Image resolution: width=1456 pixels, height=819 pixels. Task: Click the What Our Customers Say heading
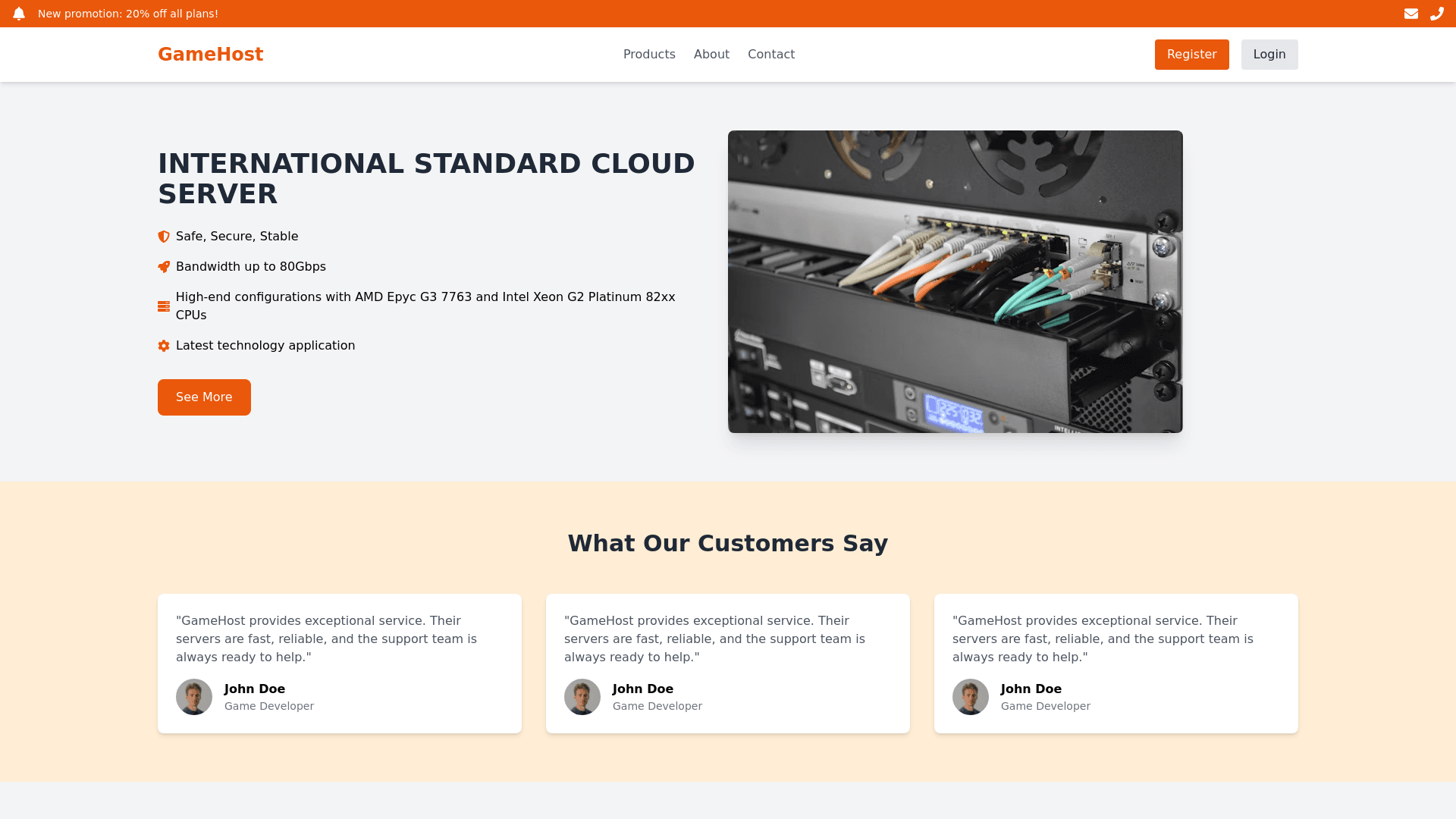[x=727, y=544]
